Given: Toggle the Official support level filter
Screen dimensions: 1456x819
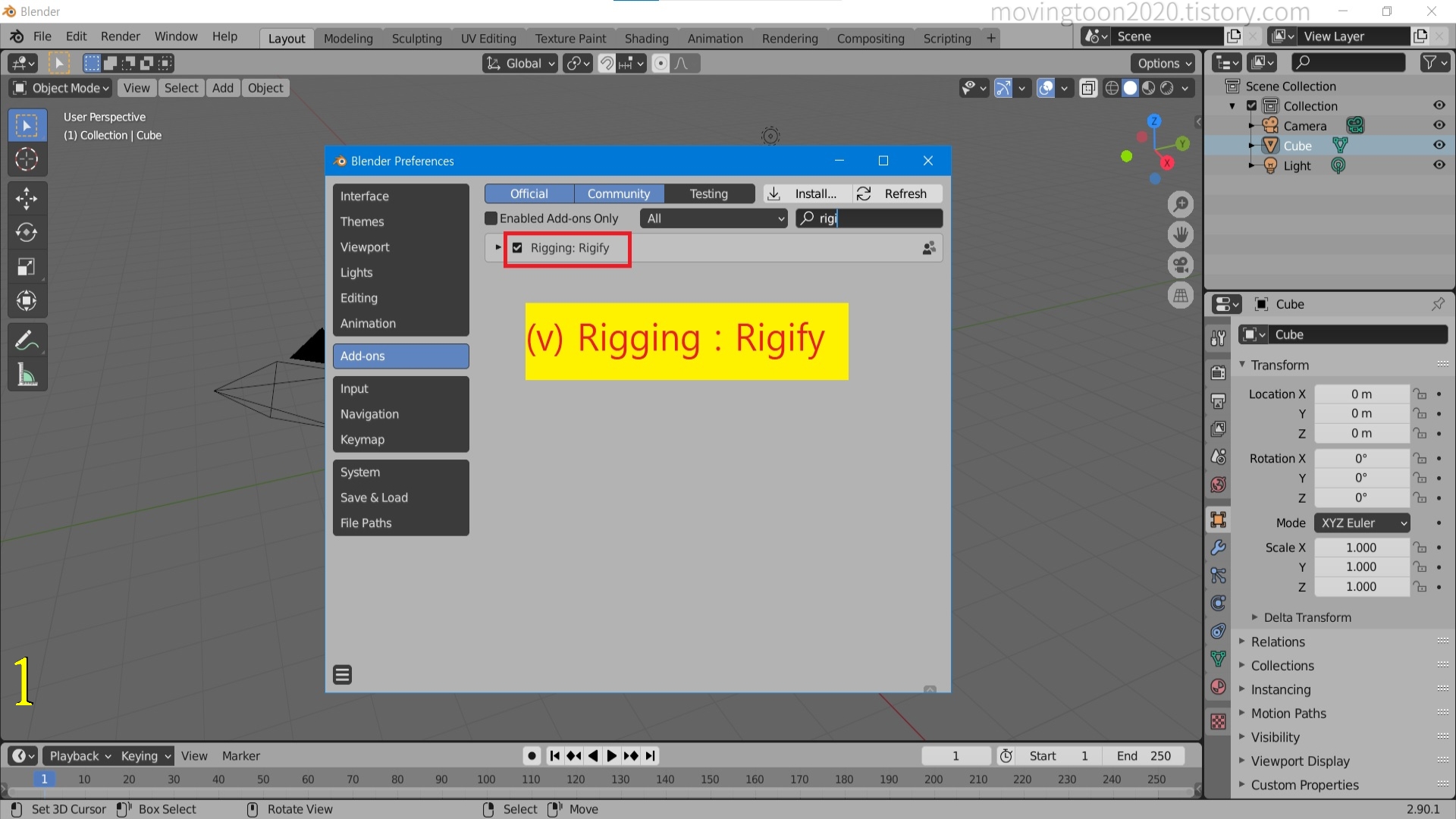Looking at the screenshot, I should (529, 194).
